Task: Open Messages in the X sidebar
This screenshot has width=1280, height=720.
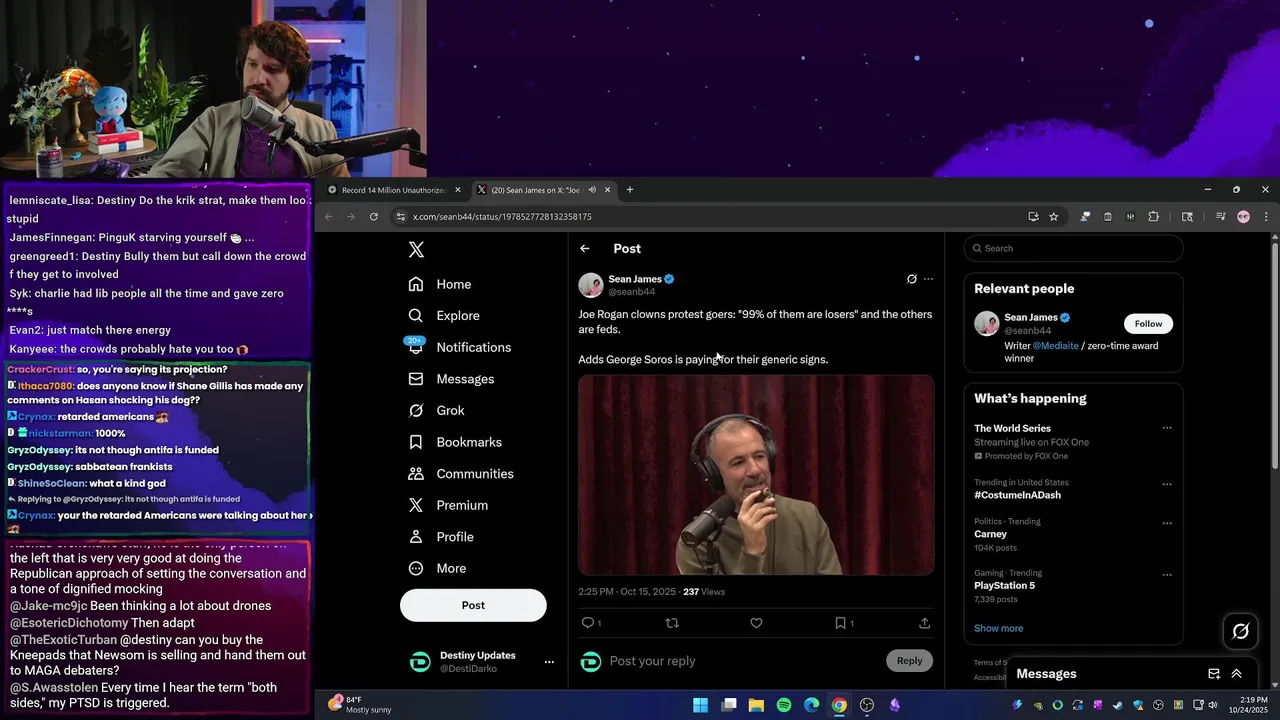Action: coord(451,379)
